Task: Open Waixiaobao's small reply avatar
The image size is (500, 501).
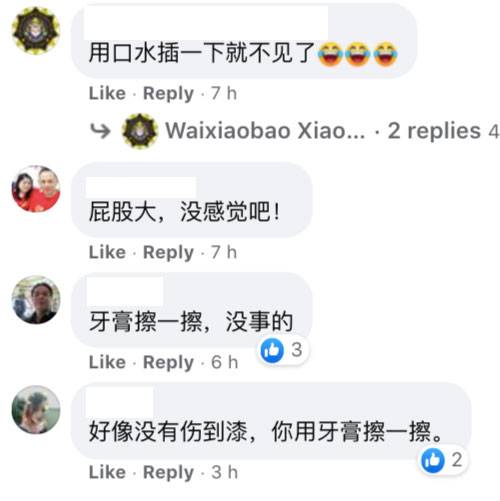Action: (x=140, y=131)
